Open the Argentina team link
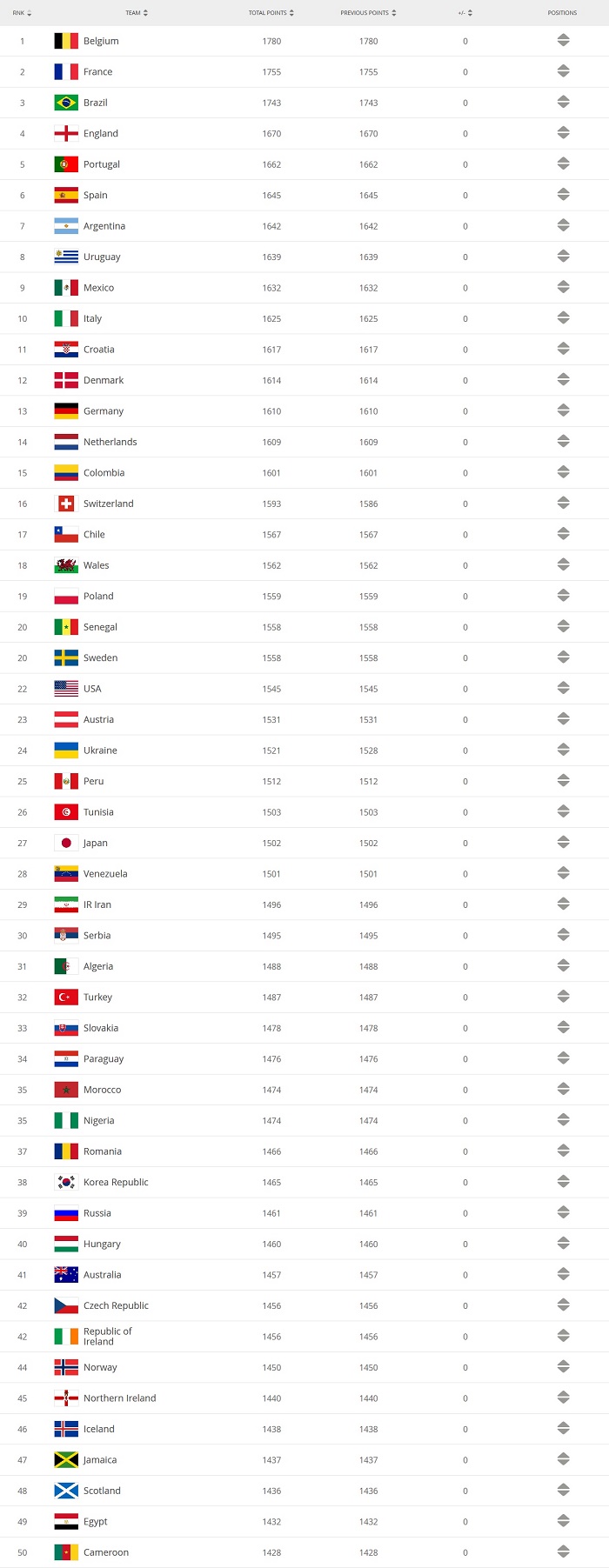This screenshot has width=609, height=1568. click(104, 226)
